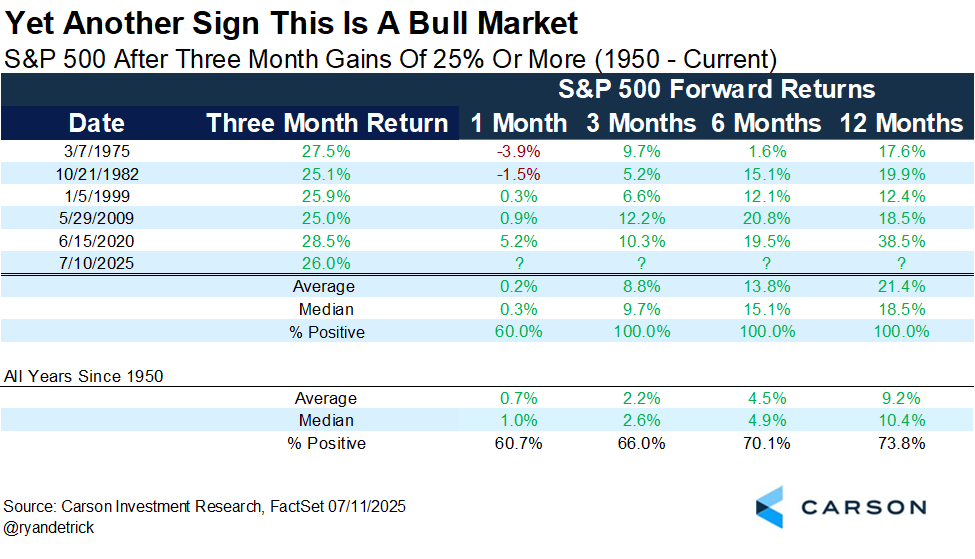975x559 pixels.
Task: Click the All Years Since 1950 label
Action: click(83, 376)
